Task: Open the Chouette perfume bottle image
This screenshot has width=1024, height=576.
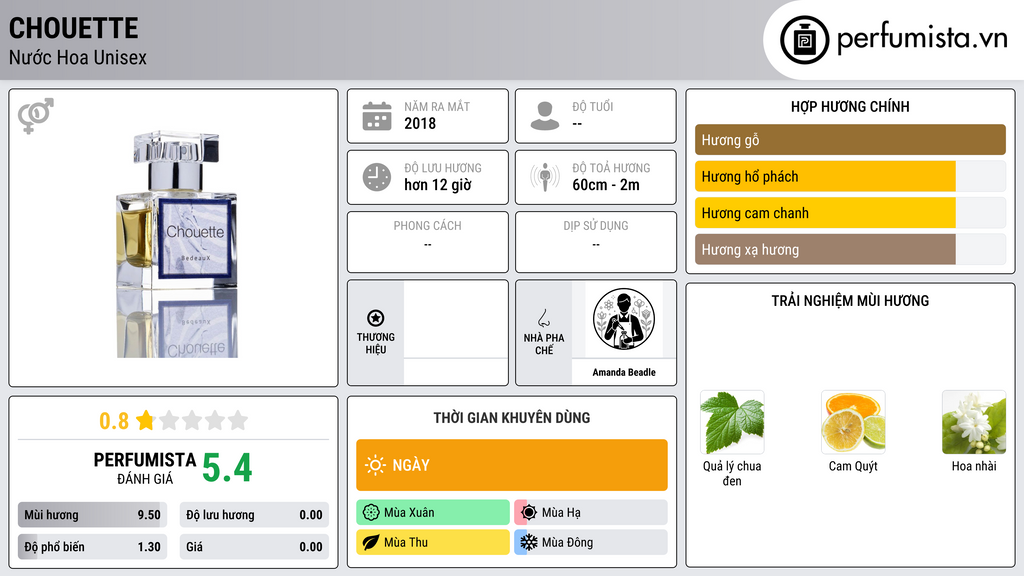Action: [x=177, y=244]
